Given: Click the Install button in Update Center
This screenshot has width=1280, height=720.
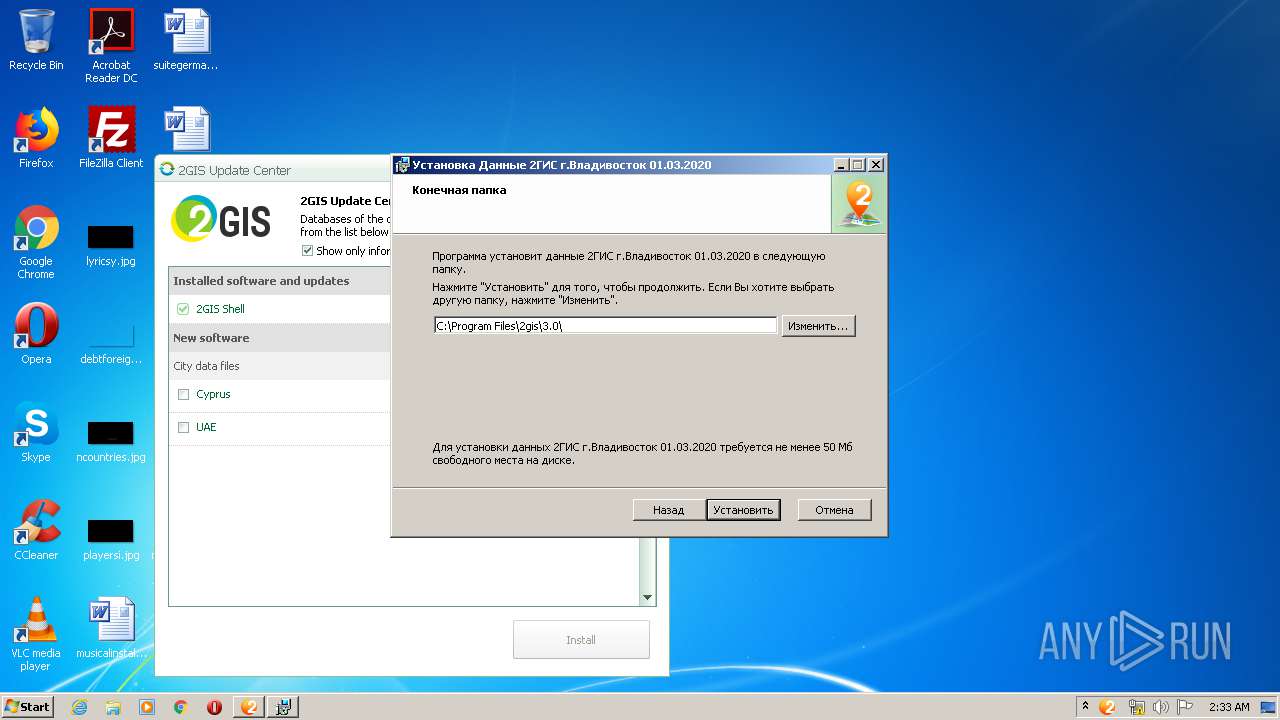Looking at the screenshot, I should coord(581,640).
